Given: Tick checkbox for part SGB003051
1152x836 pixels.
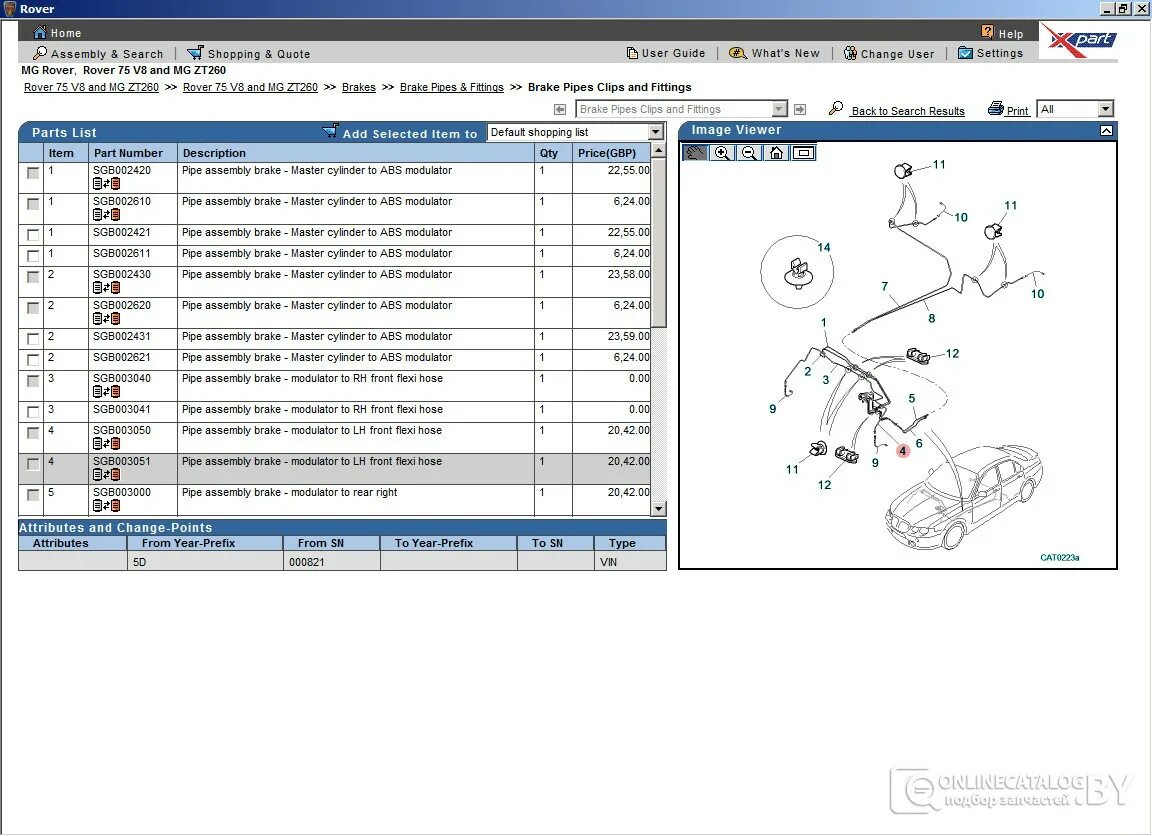Looking at the screenshot, I should coord(32,464).
